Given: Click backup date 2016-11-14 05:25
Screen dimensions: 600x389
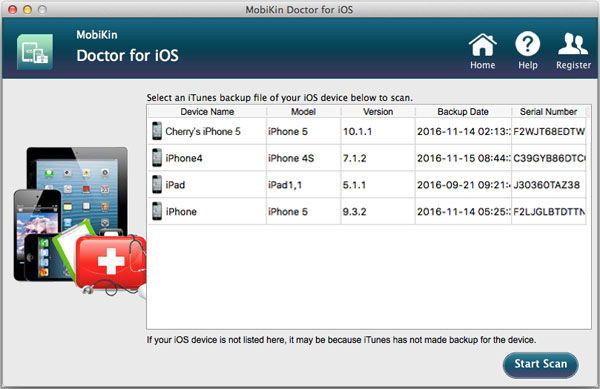Looking at the screenshot, I should click(x=463, y=212).
